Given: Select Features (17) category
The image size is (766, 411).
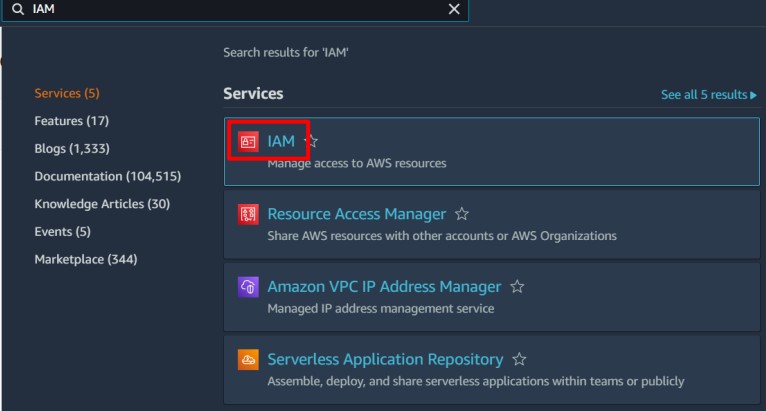Looking at the screenshot, I should click(x=71, y=121).
